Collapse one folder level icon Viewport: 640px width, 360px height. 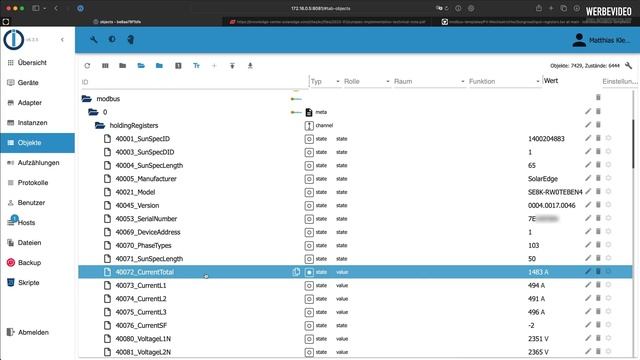[159, 66]
